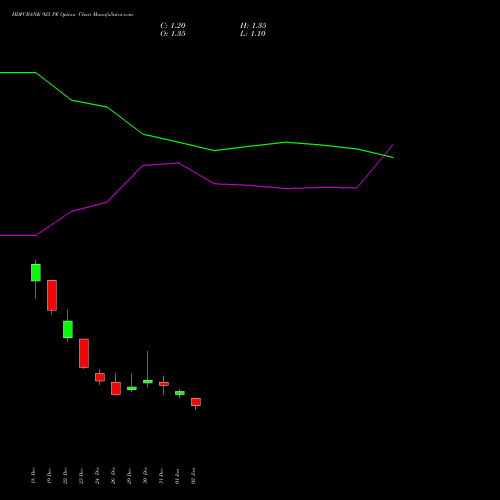This screenshot has width=500, height=500.
Task: Click the 26 Dec date label
Action: pyautogui.click(x=113, y=476)
